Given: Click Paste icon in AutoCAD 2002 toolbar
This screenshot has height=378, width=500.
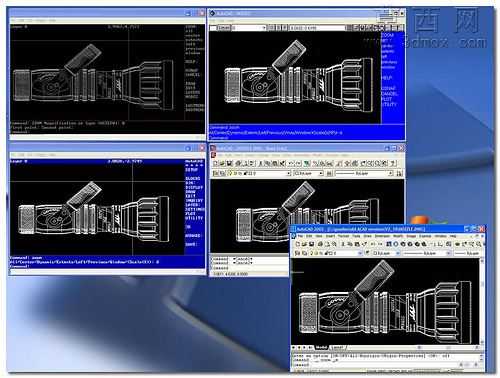Looking at the screenshot, I should tap(357, 244).
